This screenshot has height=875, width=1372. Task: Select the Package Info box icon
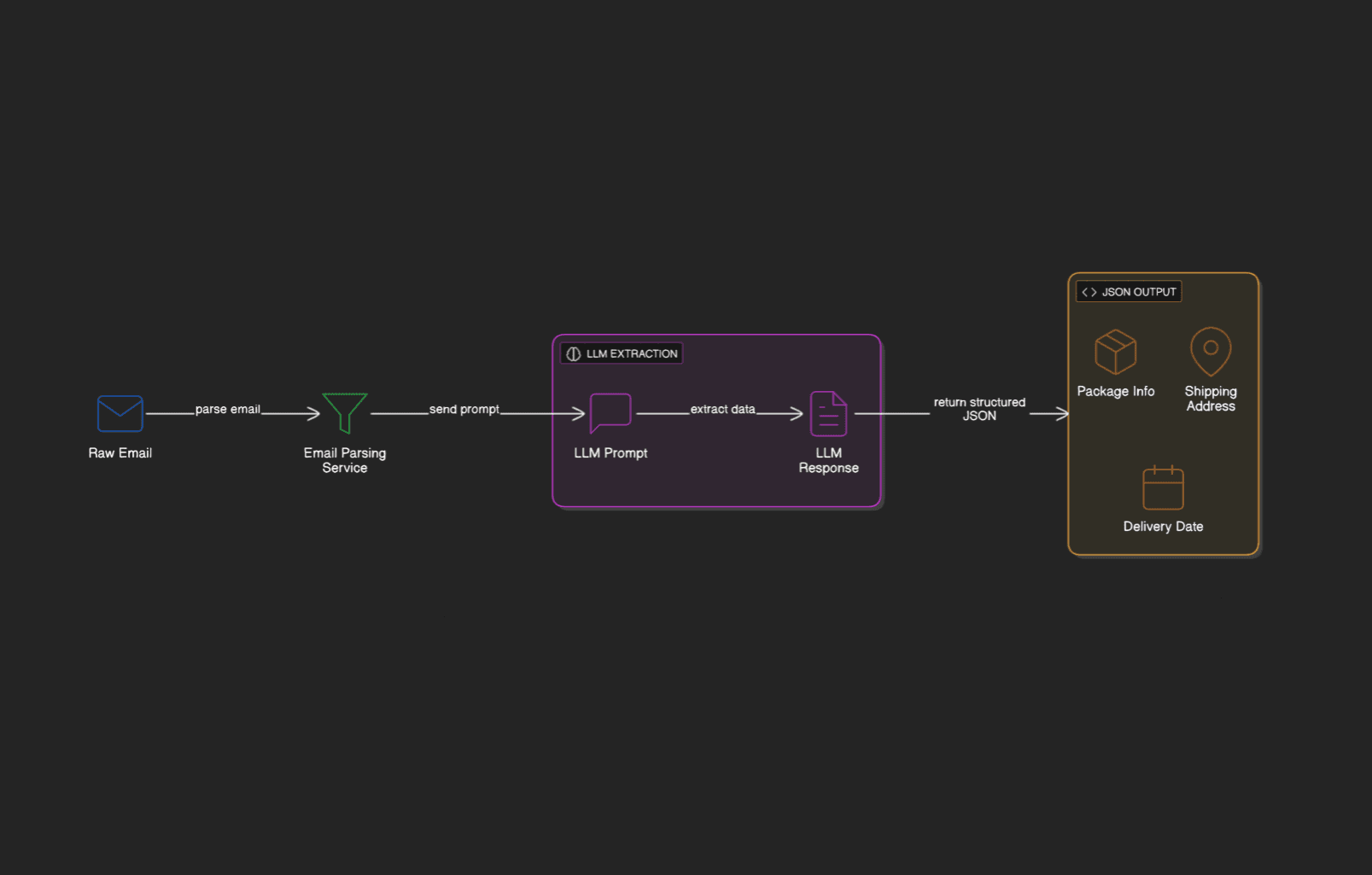click(x=1115, y=352)
